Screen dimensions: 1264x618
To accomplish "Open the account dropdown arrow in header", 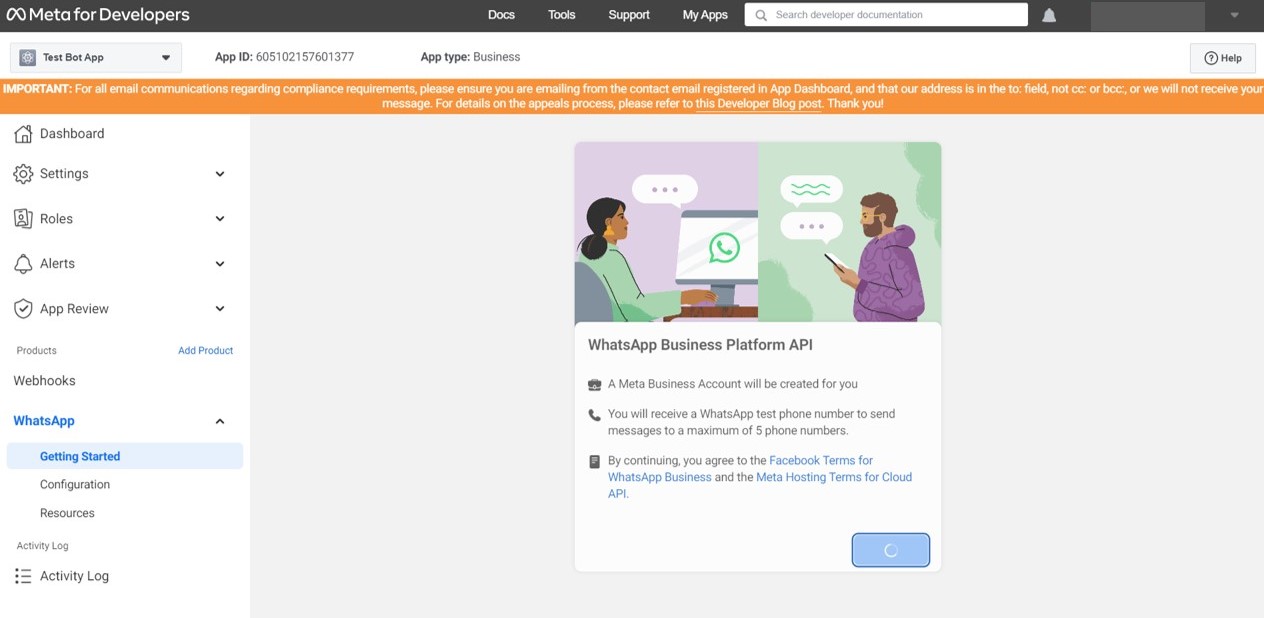I will click(x=1234, y=15).
